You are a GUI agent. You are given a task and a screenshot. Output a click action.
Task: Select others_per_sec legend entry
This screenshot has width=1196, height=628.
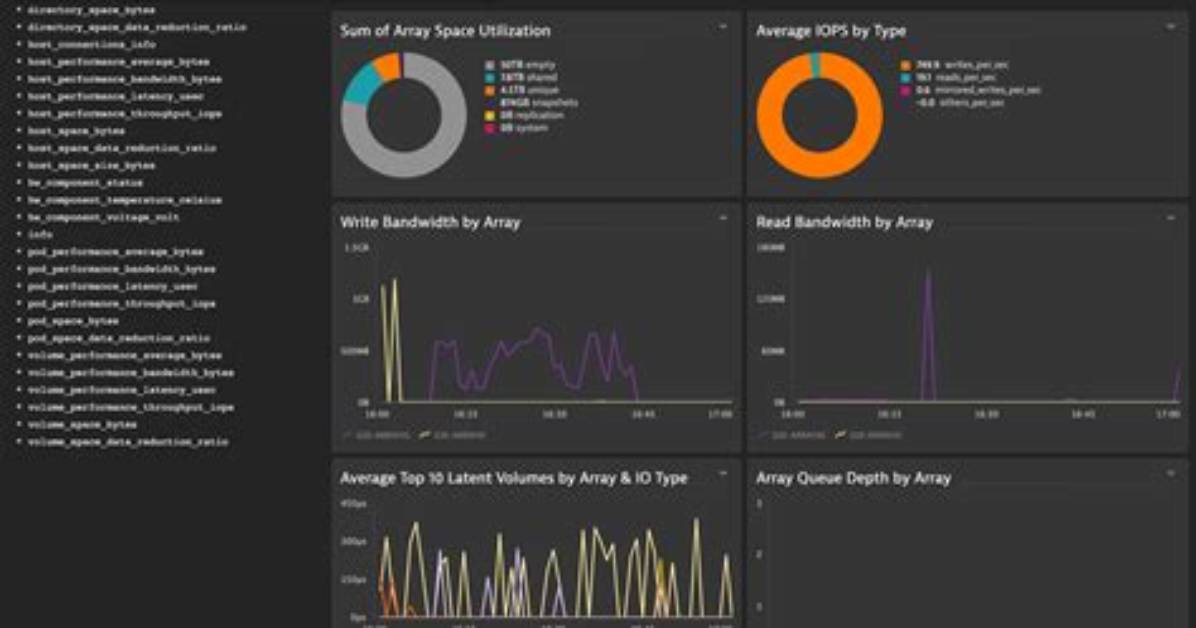(960, 103)
